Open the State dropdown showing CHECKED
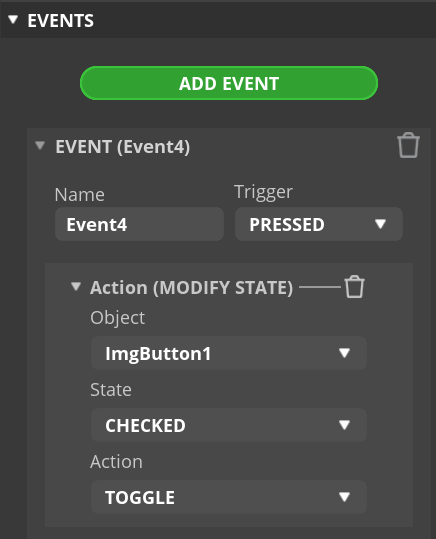Viewport: 436px width, 539px height. (229, 425)
